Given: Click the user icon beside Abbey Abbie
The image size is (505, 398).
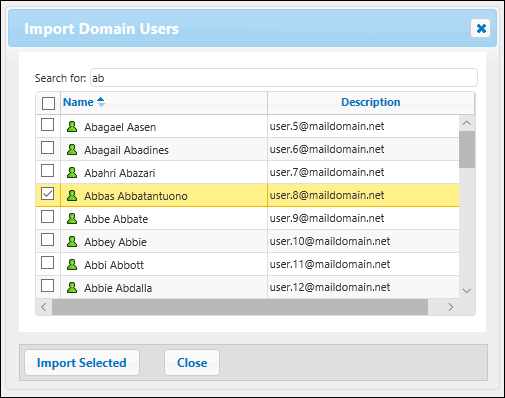Looking at the screenshot, I should (x=72, y=242).
